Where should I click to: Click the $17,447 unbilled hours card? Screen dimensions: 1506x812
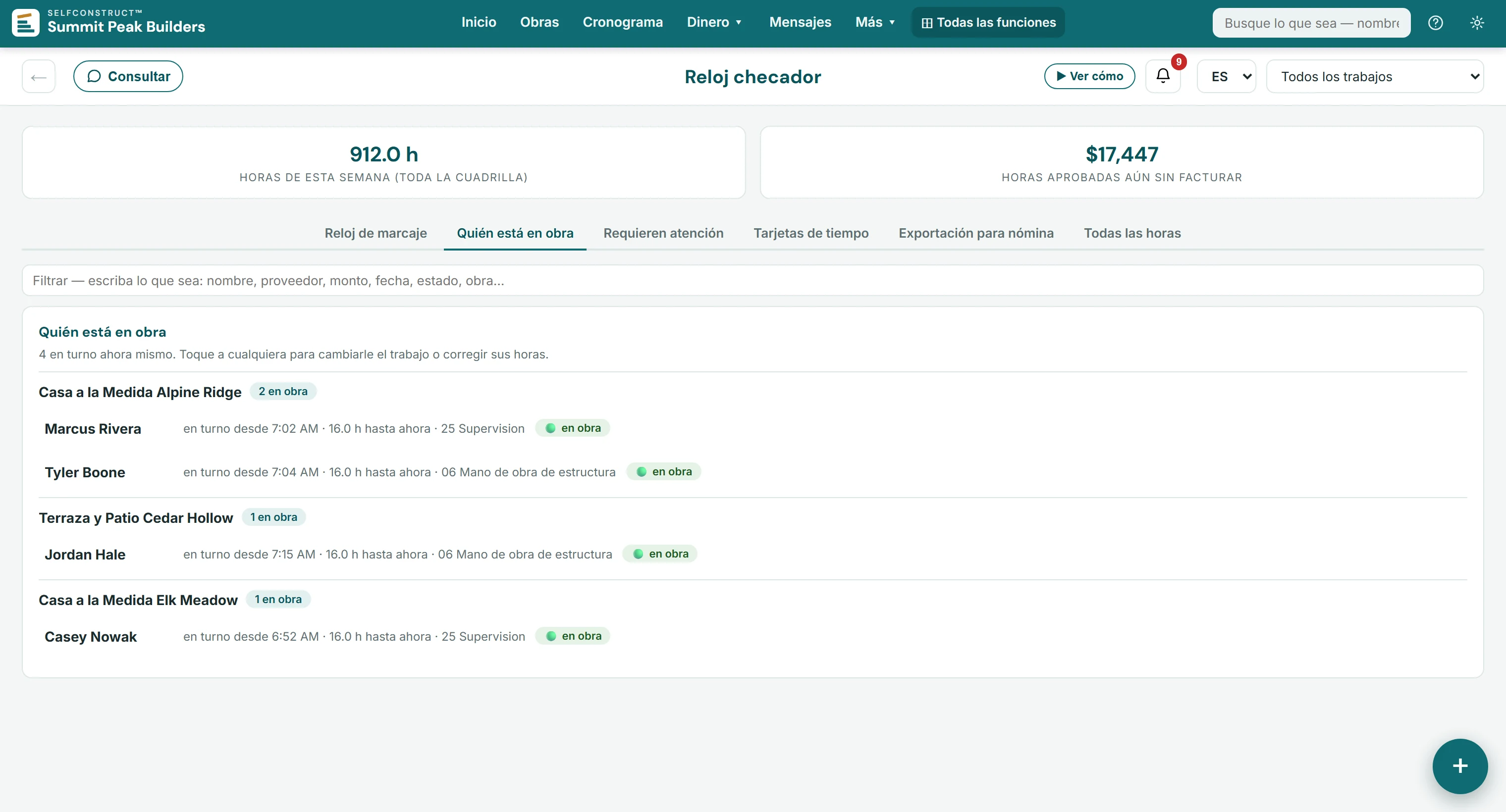coord(1121,162)
